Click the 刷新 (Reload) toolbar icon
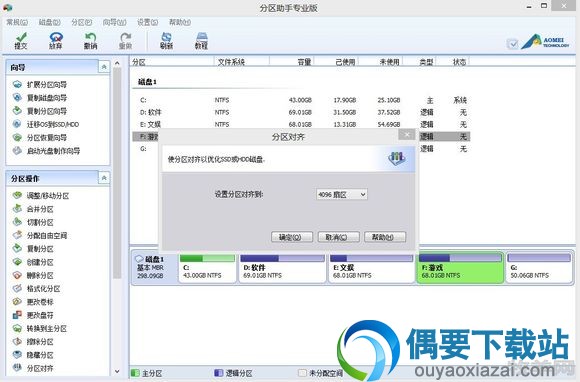The width and height of the screenshot is (580, 382). pyautogui.click(x=166, y=41)
